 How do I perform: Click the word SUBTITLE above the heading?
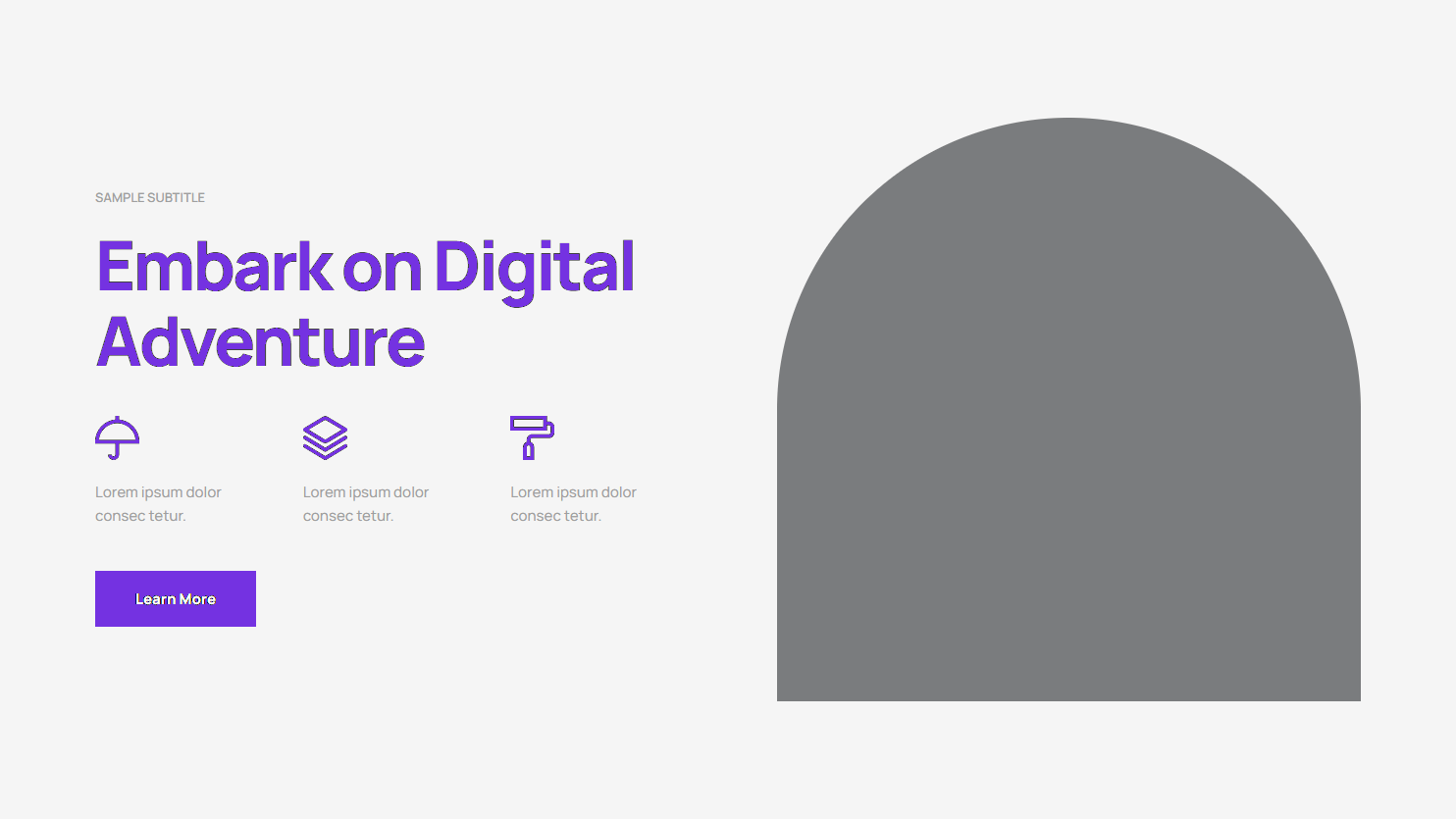point(176,198)
